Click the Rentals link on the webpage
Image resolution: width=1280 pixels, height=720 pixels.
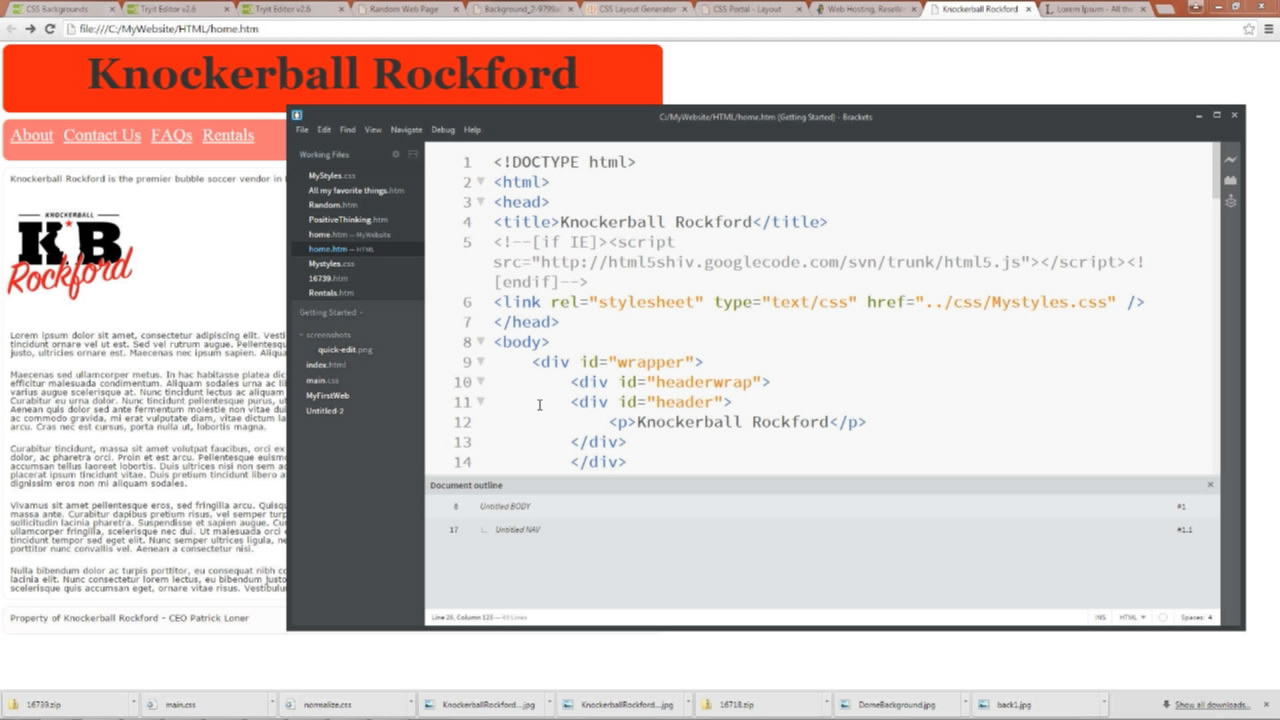pos(228,135)
